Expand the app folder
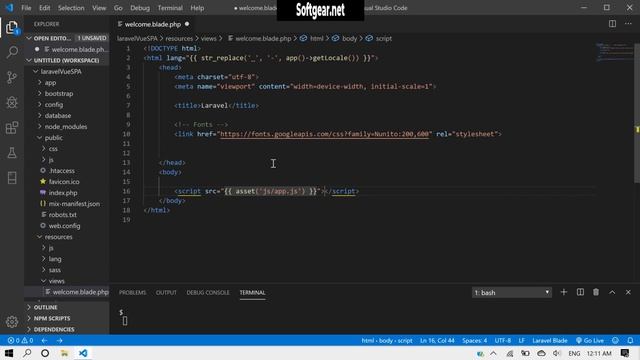 pyautogui.click(x=67, y=82)
